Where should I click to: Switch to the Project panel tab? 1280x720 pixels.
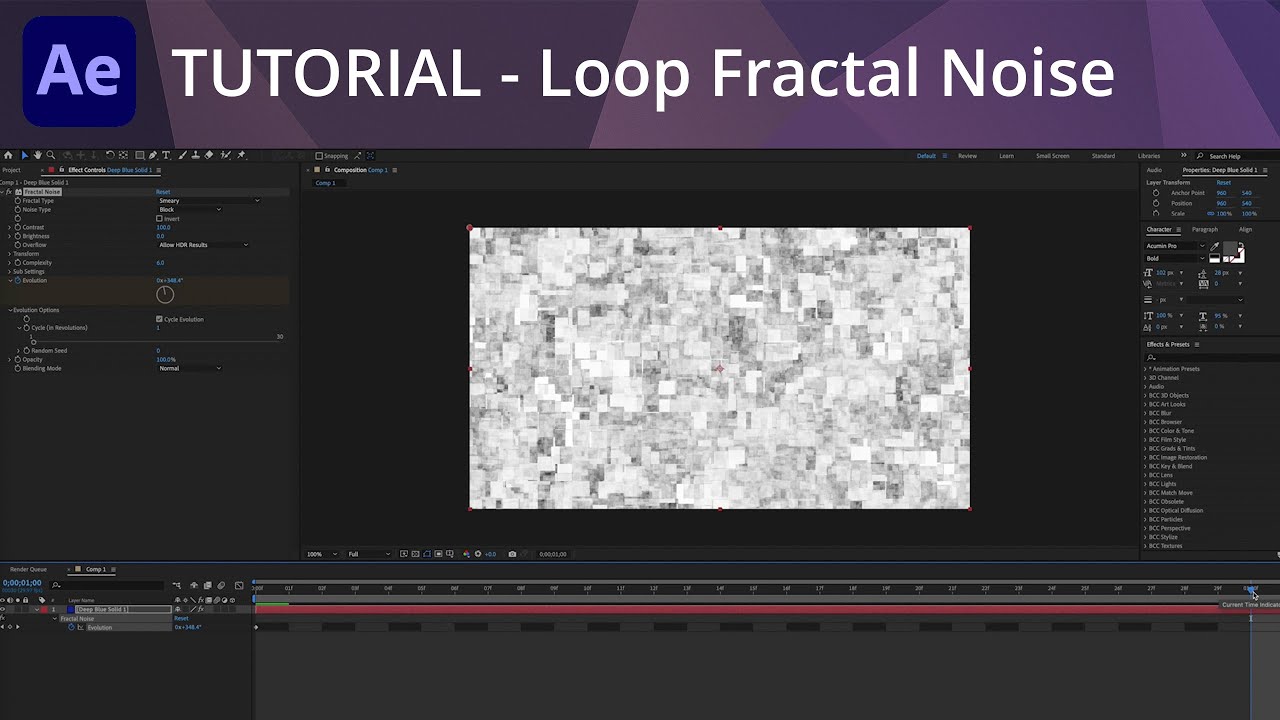click(x=11, y=170)
